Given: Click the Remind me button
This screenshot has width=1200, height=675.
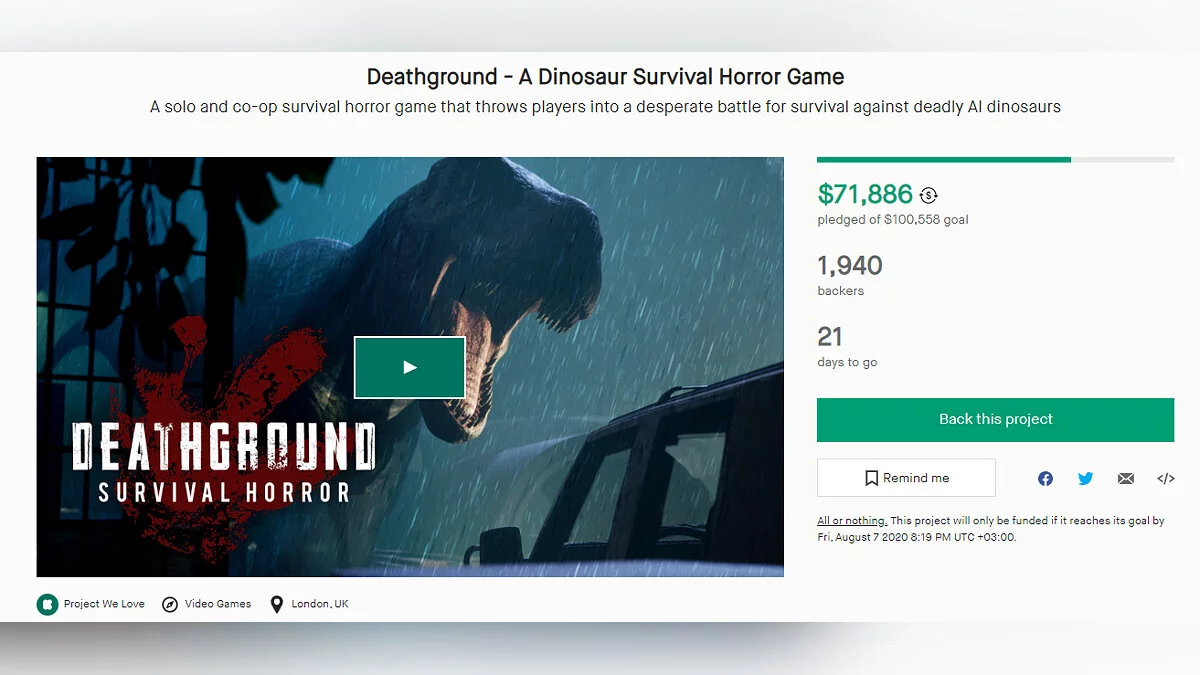Looking at the screenshot, I should [x=906, y=478].
